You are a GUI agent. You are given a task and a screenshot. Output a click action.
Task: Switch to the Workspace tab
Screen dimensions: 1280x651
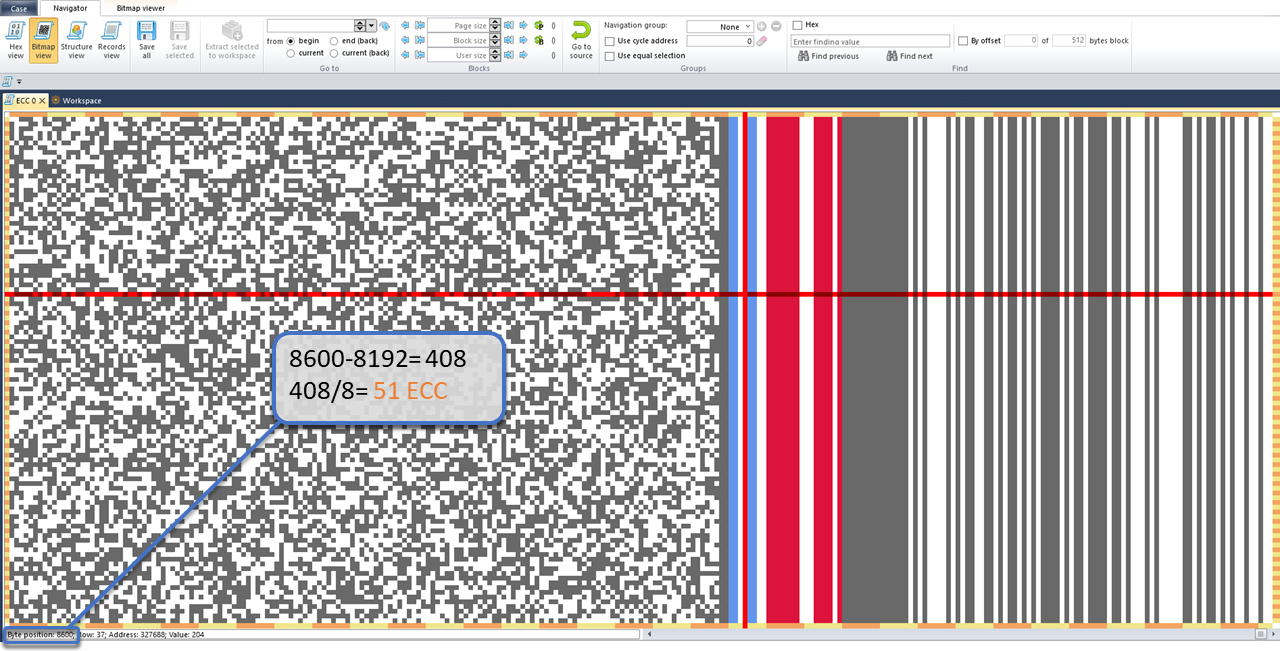[80, 100]
